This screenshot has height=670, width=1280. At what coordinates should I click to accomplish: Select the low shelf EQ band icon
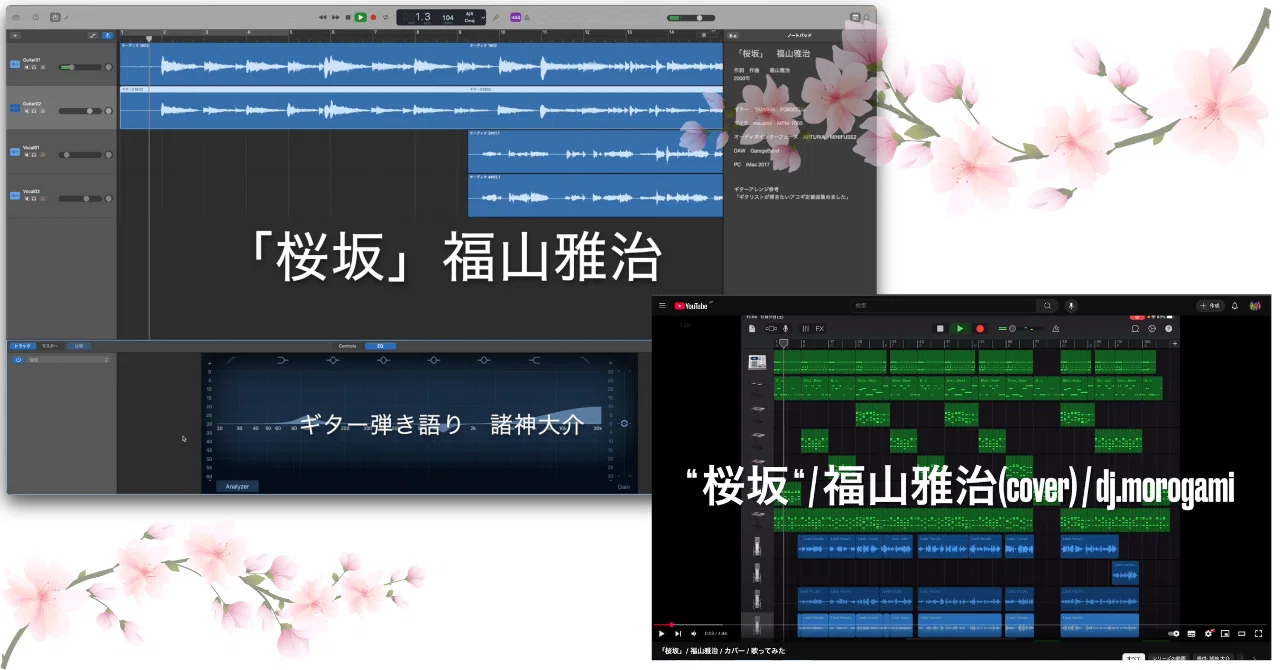(283, 360)
